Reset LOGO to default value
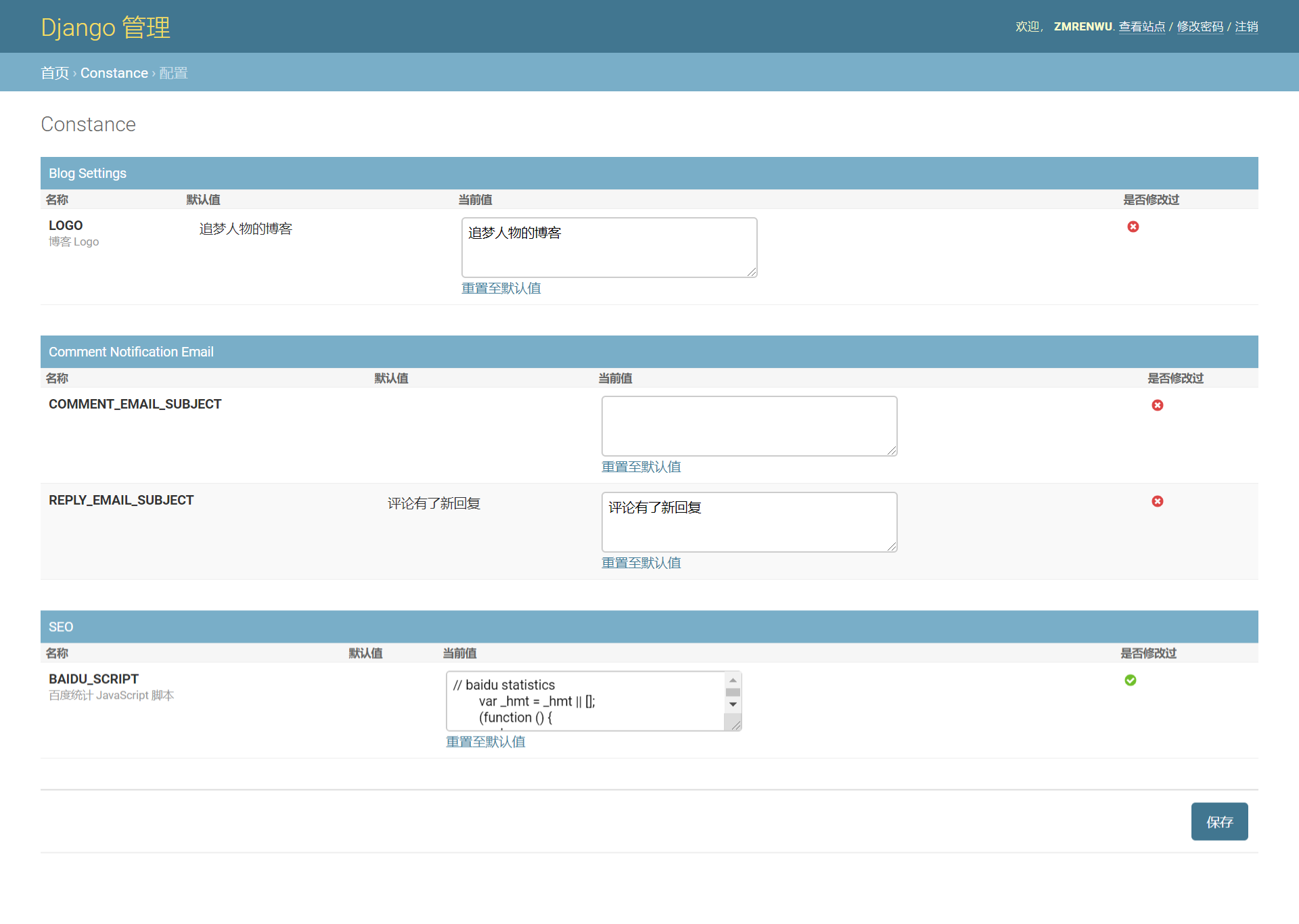Viewport: 1299px width, 924px height. pos(501,288)
